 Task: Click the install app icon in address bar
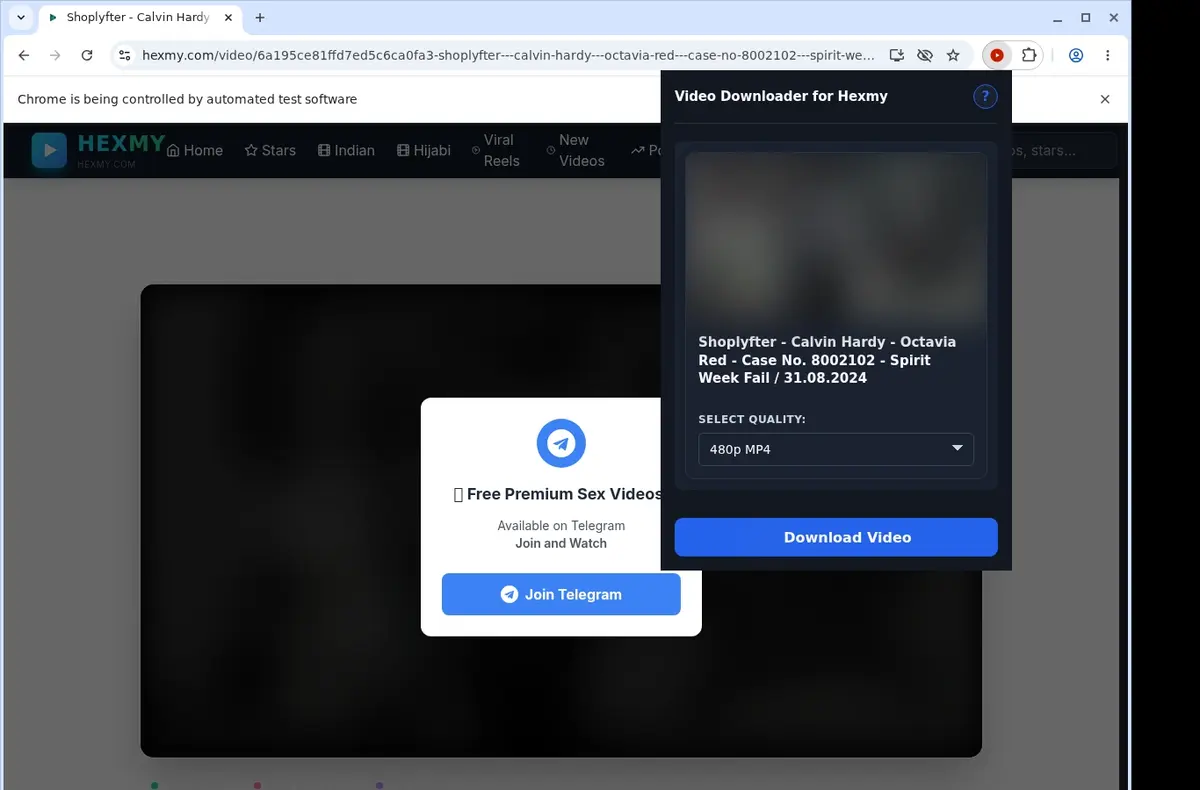pyautogui.click(x=897, y=56)
